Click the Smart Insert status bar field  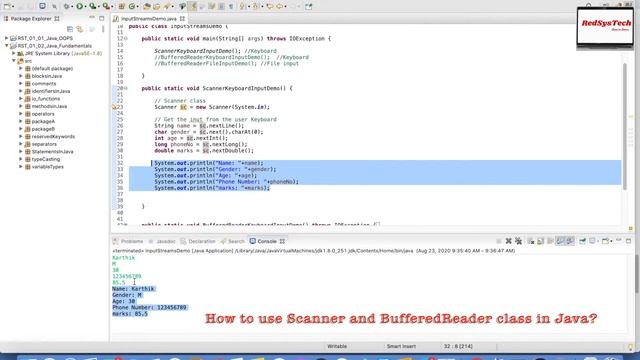(x=401, y=346)
